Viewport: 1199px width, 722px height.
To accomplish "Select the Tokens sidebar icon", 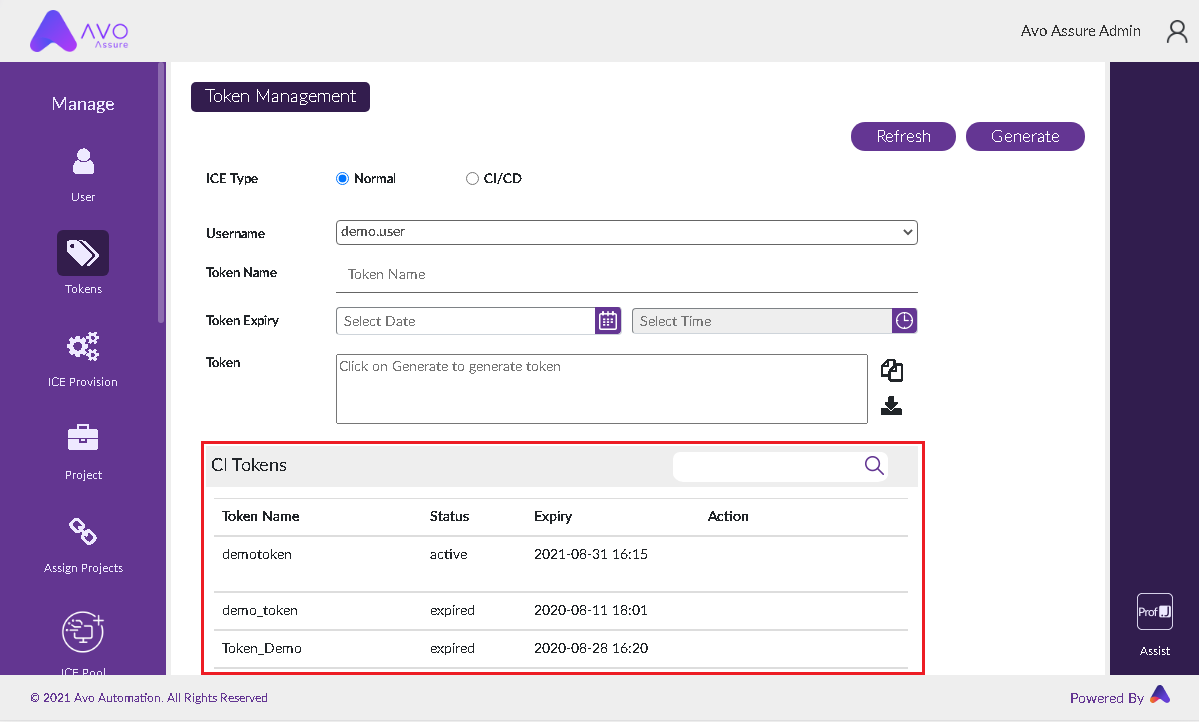I will [x=83, y=253].
